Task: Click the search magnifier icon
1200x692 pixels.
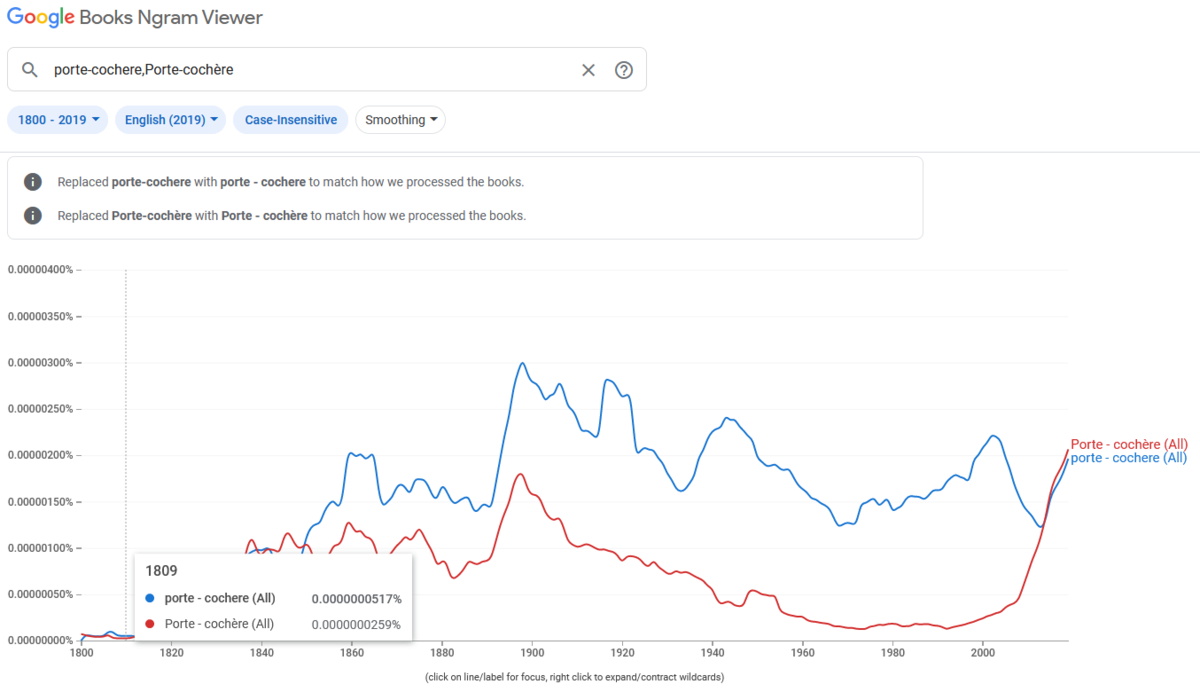Action: pyautogui.click(x=30, y=70)
